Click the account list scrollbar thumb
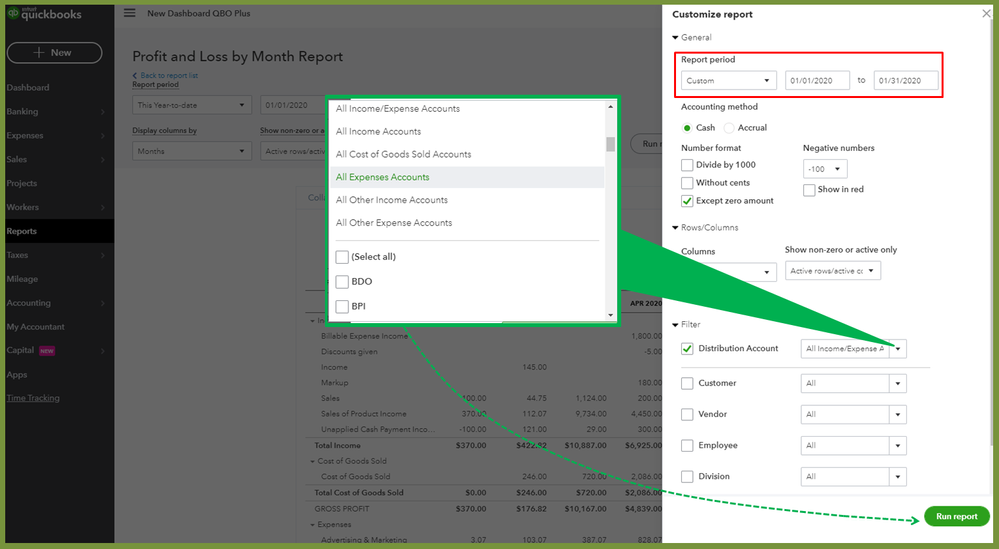The height and width of the screenshot is (549, 999). pos(610,145)
